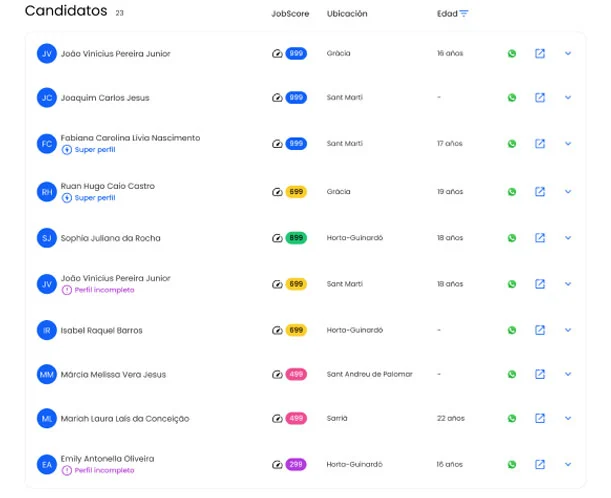Click Super perfil label under Fabiana Carolina
611x498 pixels.
point(94,150)
